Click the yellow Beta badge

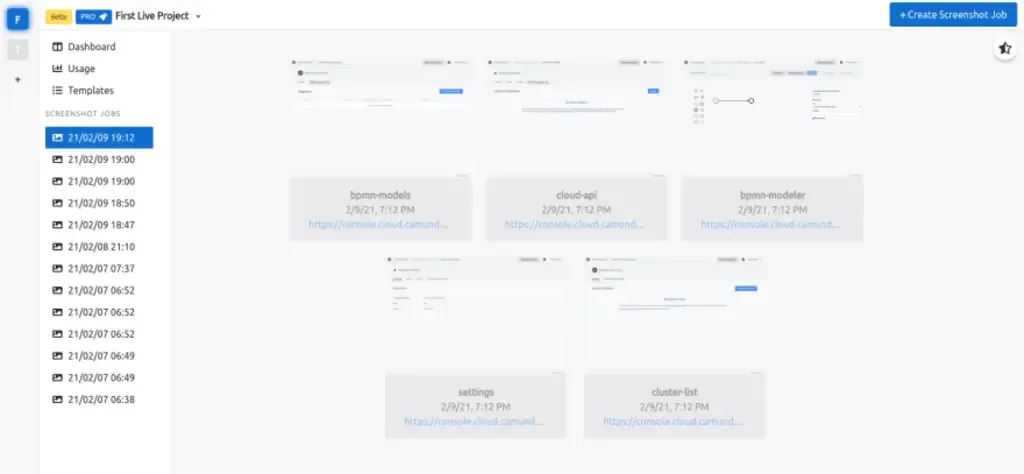tap(58, 17)
